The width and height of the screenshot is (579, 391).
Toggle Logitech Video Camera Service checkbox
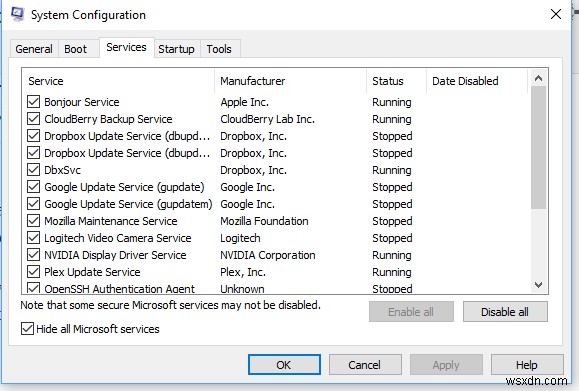pos(33,237)
